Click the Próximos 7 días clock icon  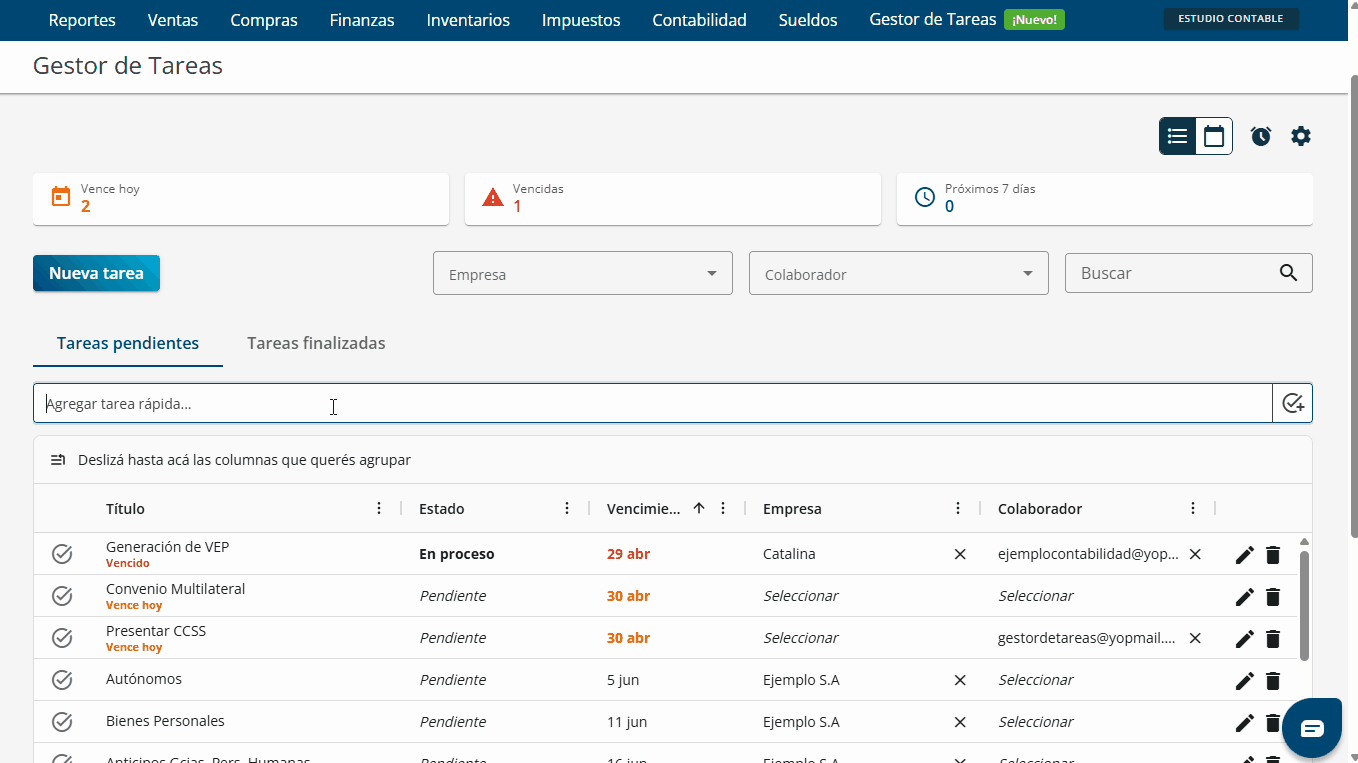[x=925, y=197]
